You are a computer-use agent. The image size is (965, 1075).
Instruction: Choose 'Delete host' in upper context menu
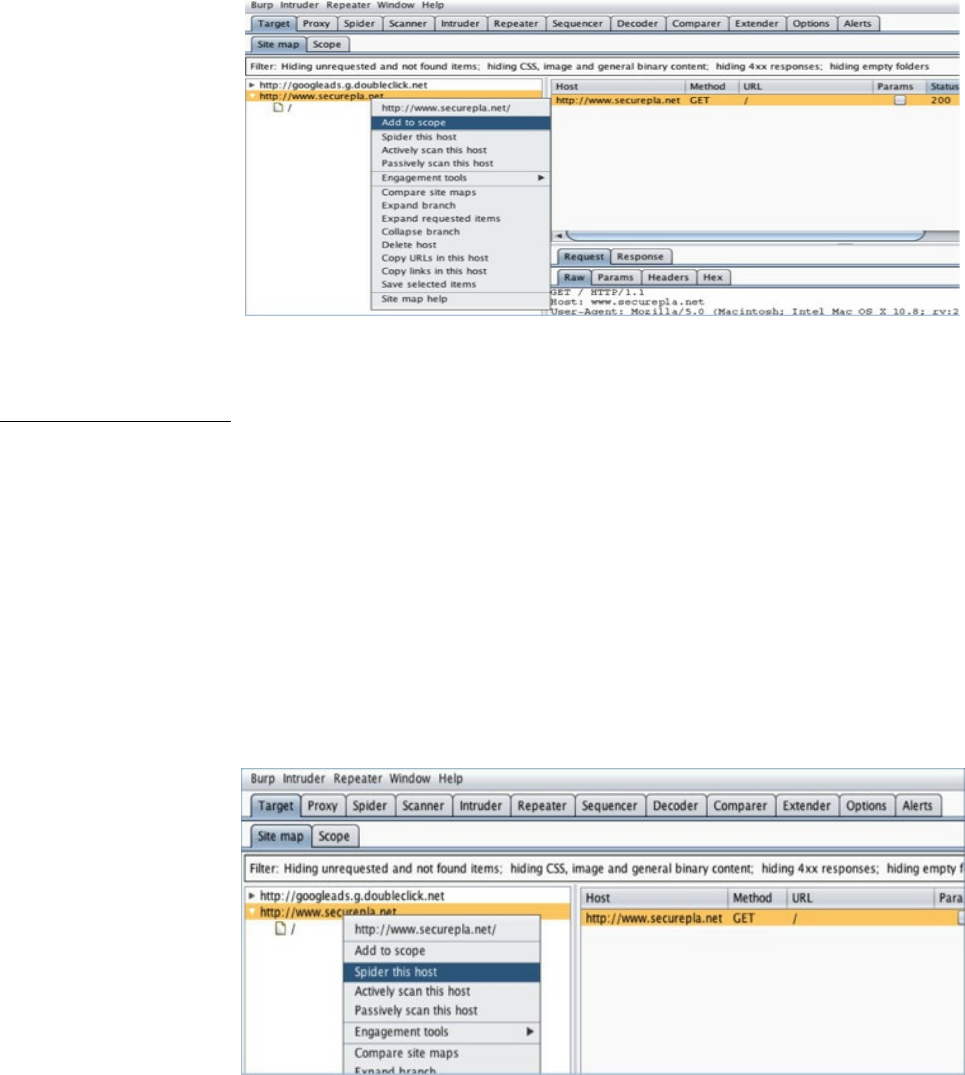(x=408, y=245)
